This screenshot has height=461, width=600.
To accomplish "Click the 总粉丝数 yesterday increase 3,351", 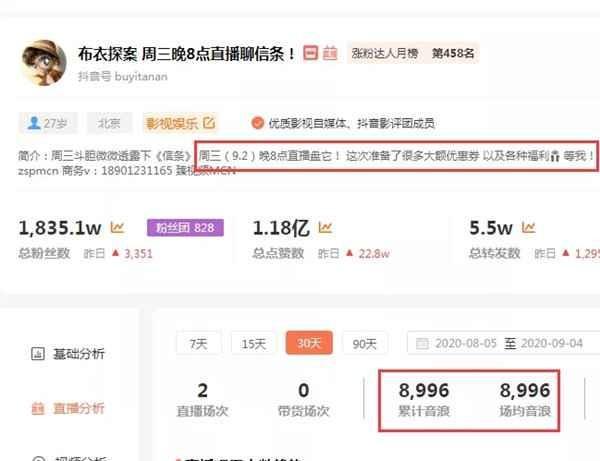I will tap(138, 253).
